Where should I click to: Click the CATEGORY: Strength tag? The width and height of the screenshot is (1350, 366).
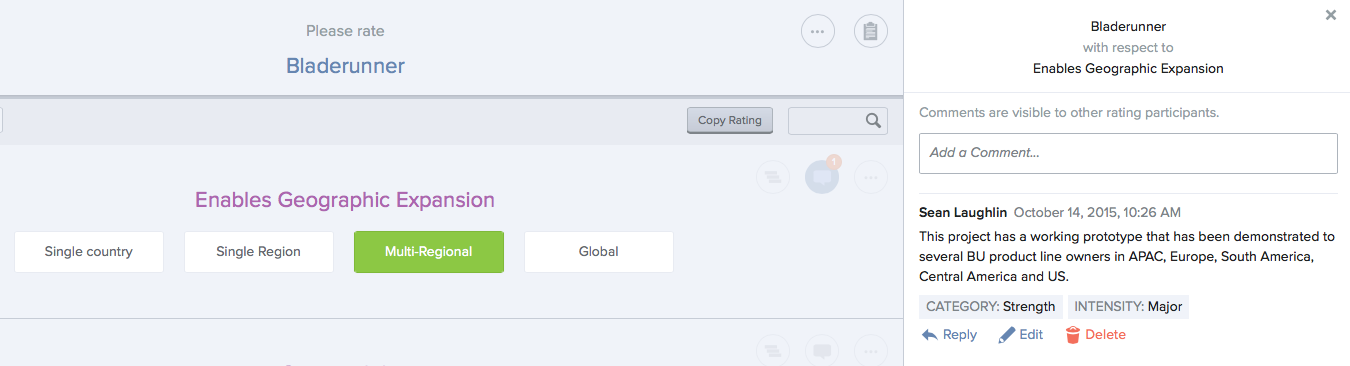tap(991, 307)
